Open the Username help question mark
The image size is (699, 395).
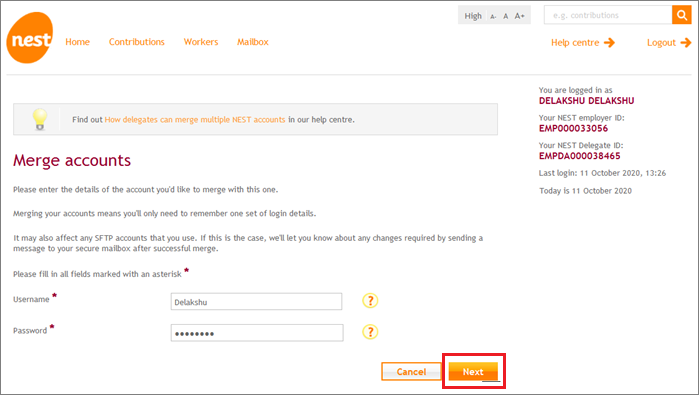370,301
